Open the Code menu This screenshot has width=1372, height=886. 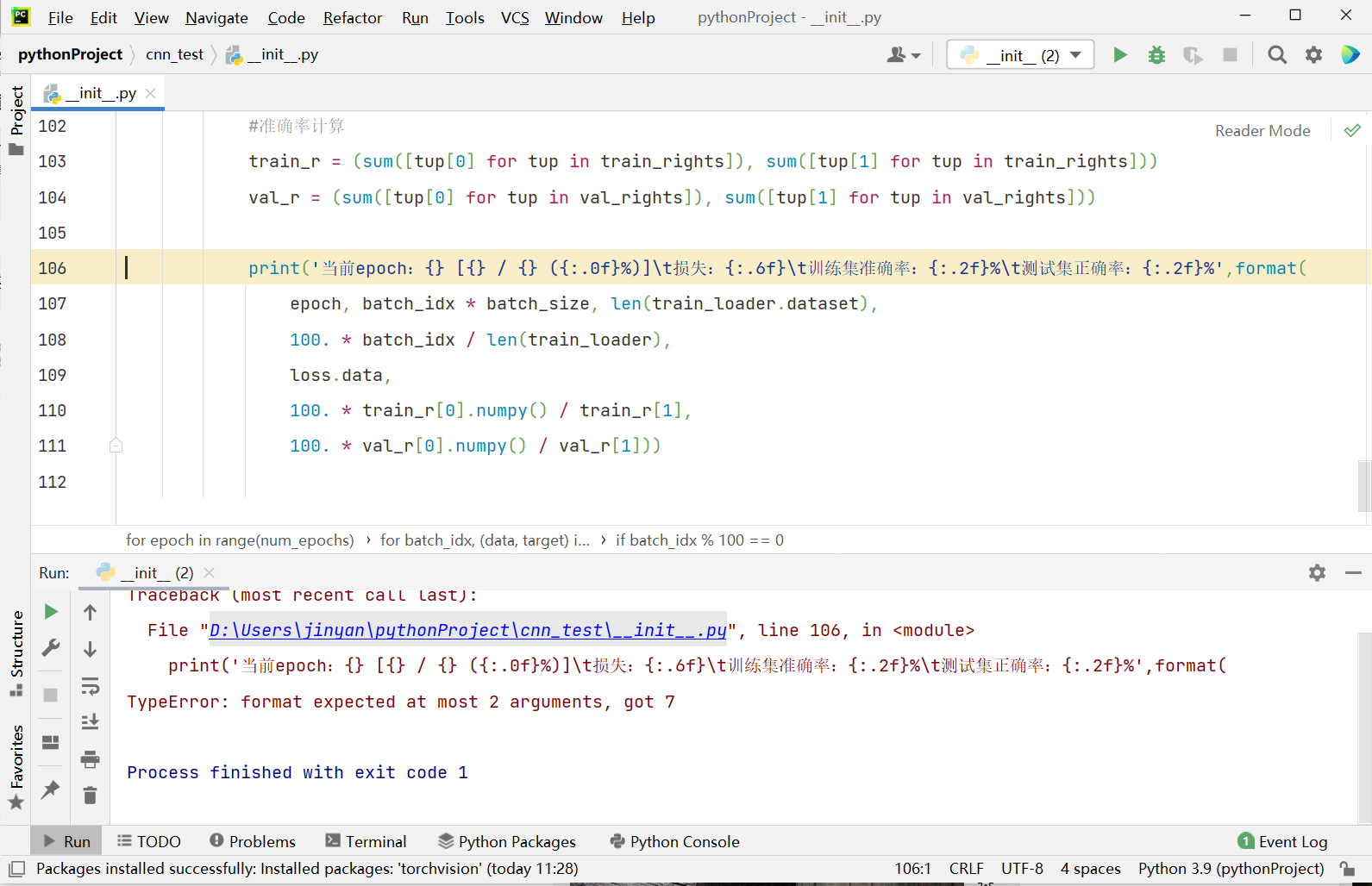[286, 17]
